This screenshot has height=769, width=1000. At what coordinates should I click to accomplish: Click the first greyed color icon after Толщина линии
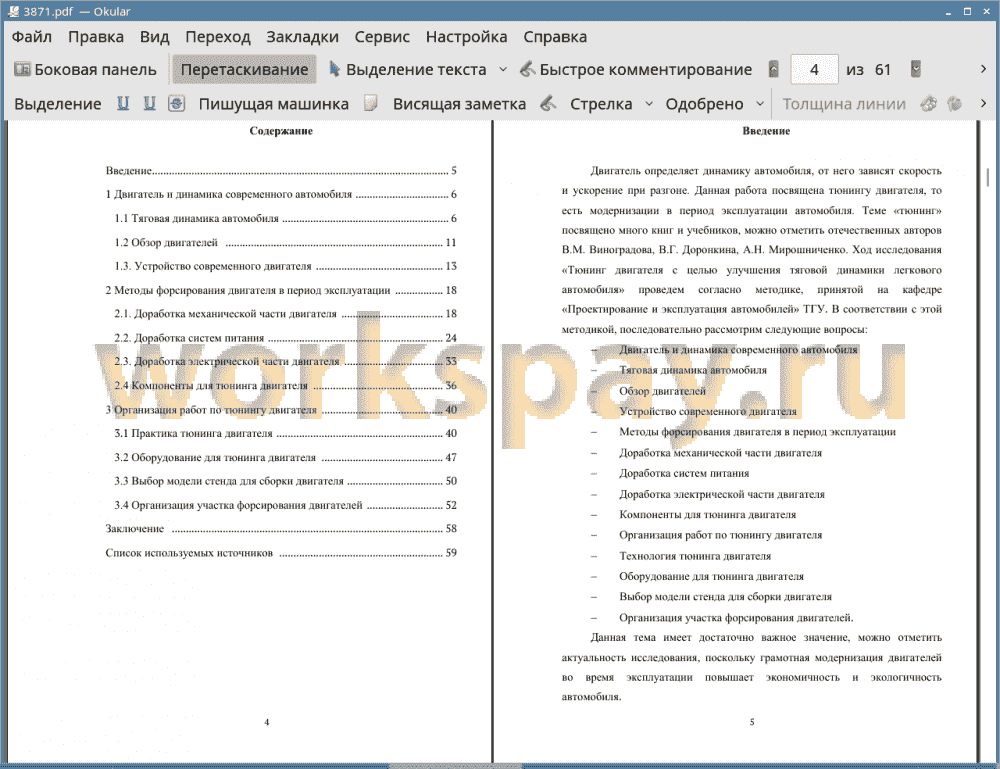929,103
